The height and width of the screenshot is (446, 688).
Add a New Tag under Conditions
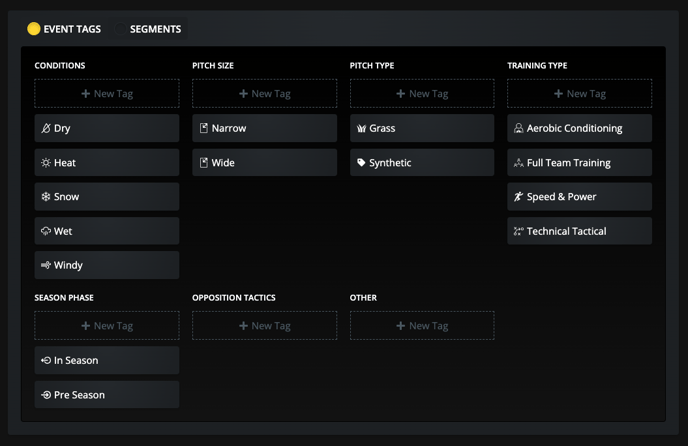(x=107, y=94)
